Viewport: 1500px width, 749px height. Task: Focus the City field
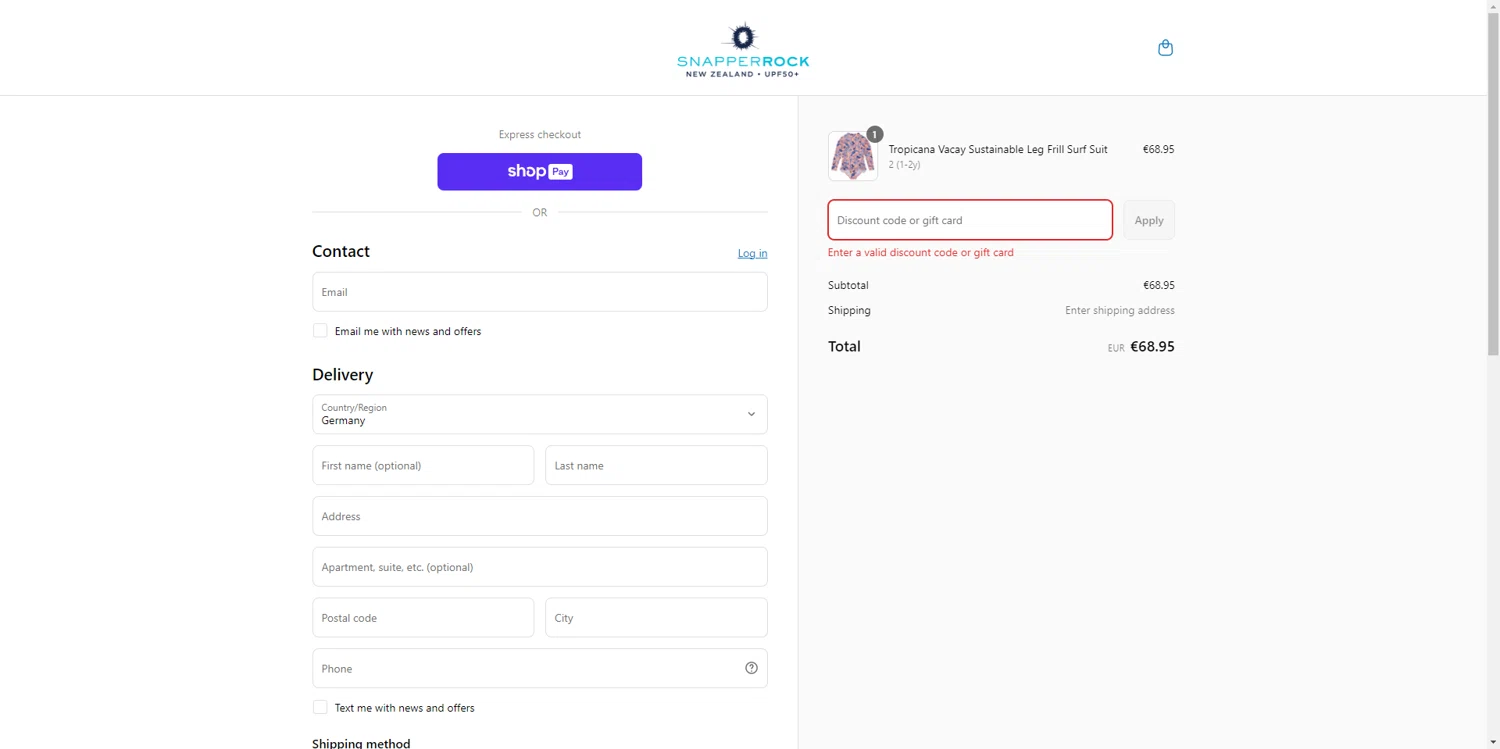point(656,618)
